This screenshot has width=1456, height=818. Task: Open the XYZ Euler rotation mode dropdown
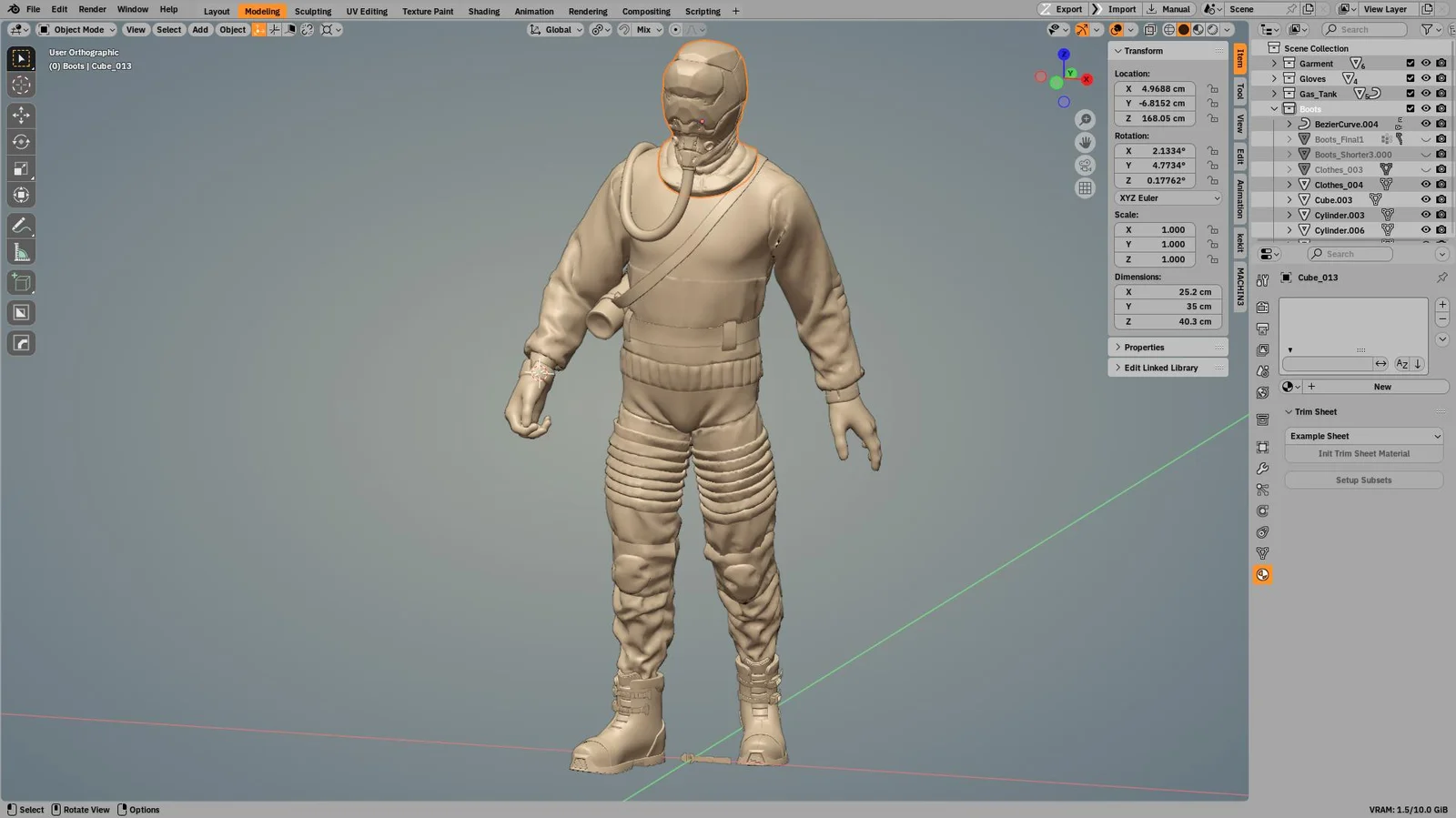click(x=1168, y=198)
